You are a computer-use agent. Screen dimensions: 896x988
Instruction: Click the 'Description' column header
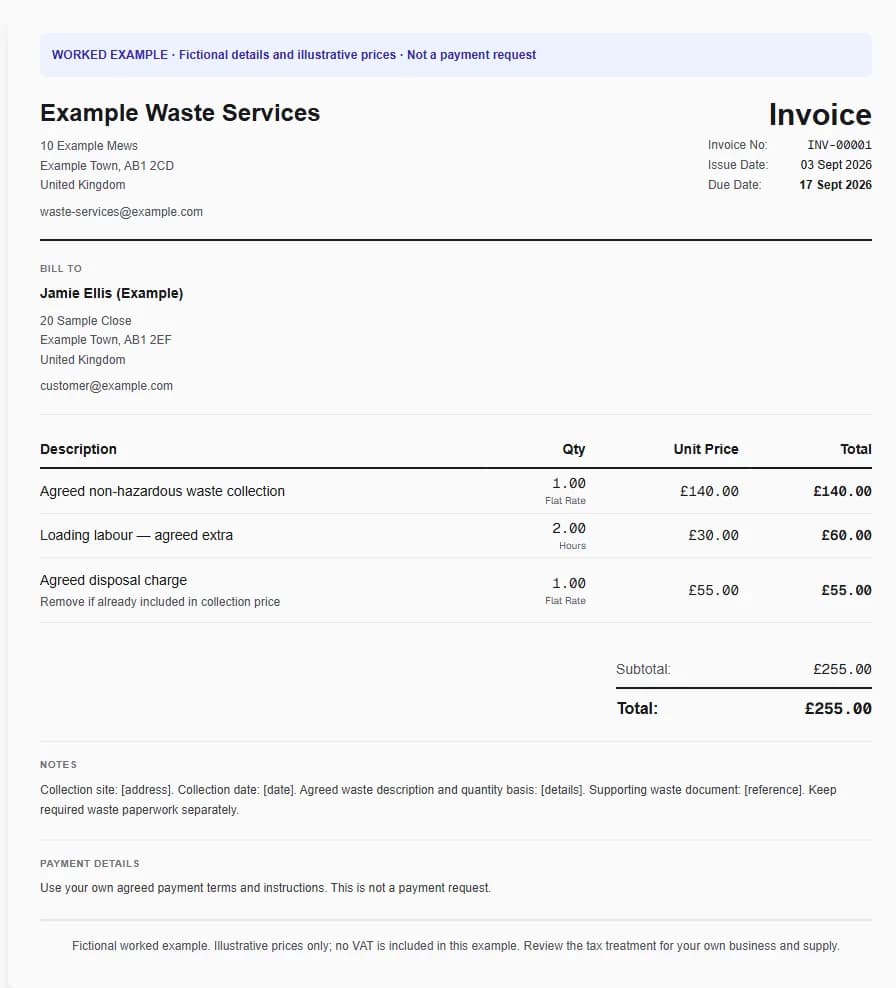[79, 449]
